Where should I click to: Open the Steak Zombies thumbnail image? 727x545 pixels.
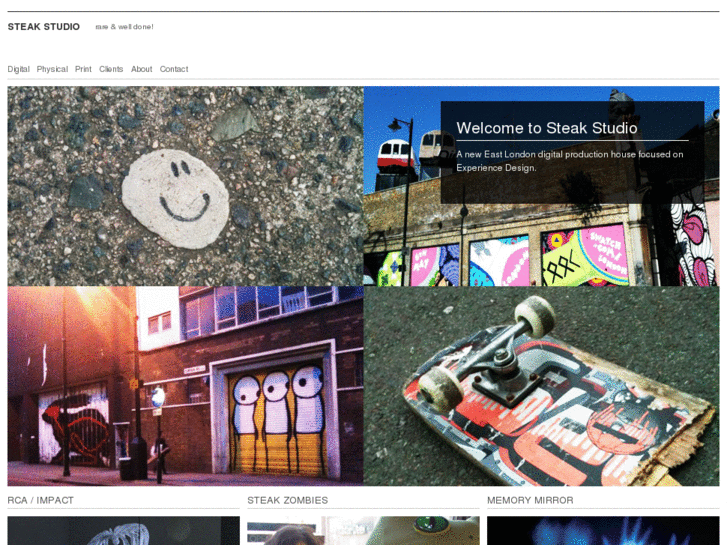tap(363, 531)
